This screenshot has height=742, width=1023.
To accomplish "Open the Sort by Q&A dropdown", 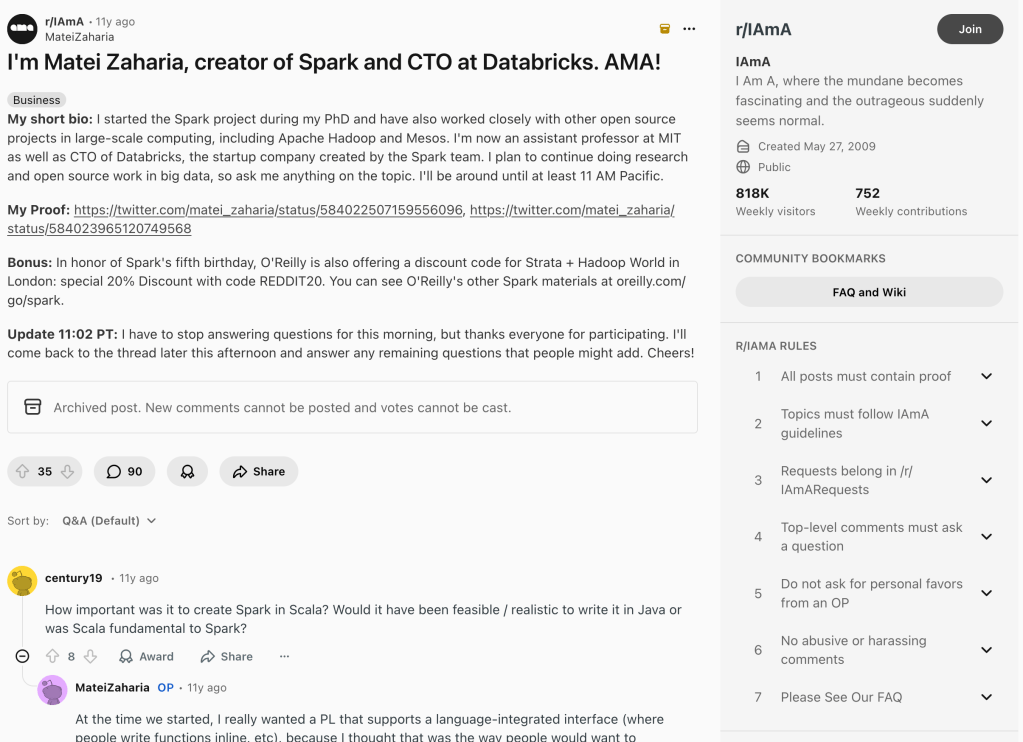I will coord(109,521).
